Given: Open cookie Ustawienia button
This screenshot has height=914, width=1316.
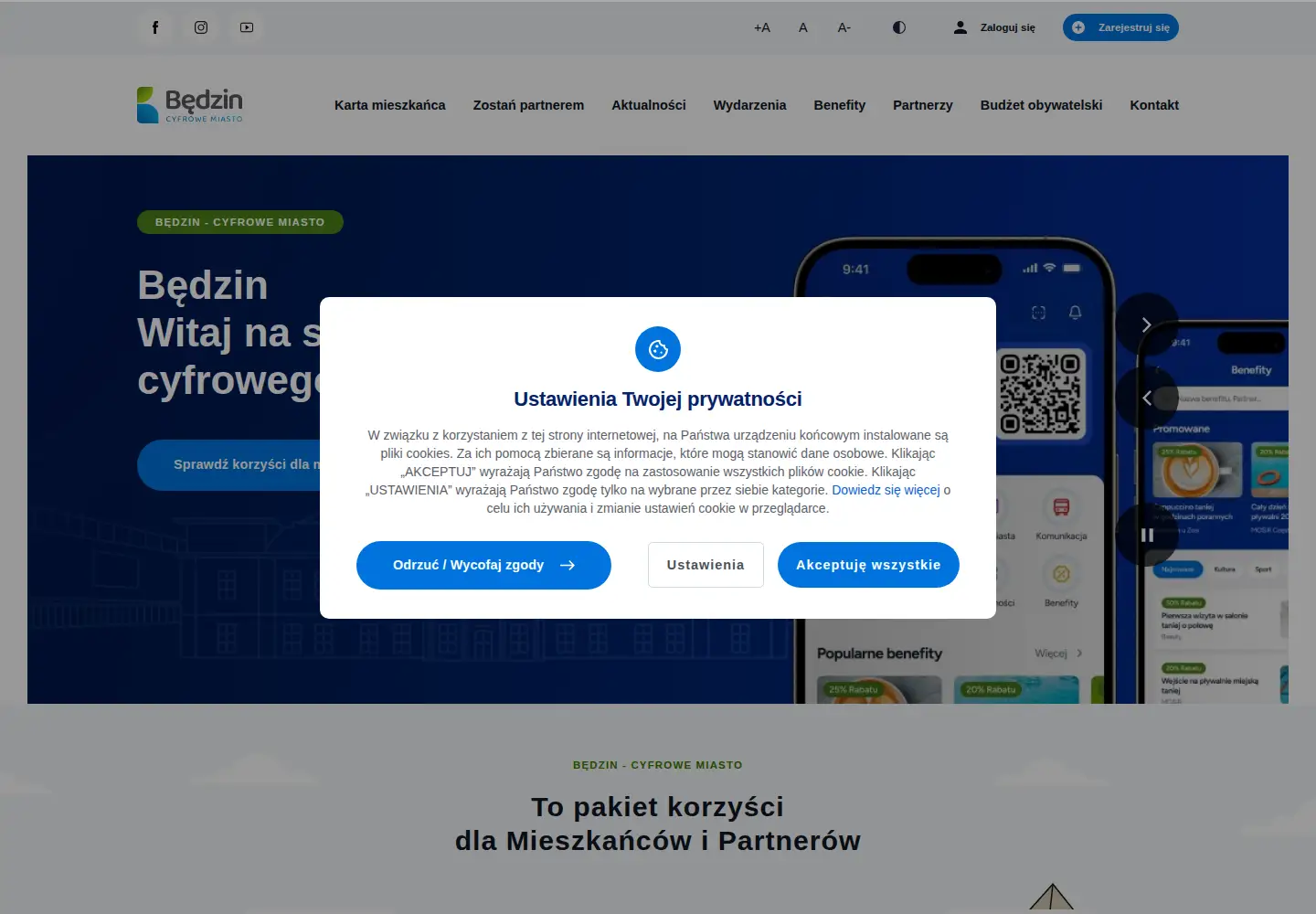Looking at the screenshot, I should pos(706,565).
